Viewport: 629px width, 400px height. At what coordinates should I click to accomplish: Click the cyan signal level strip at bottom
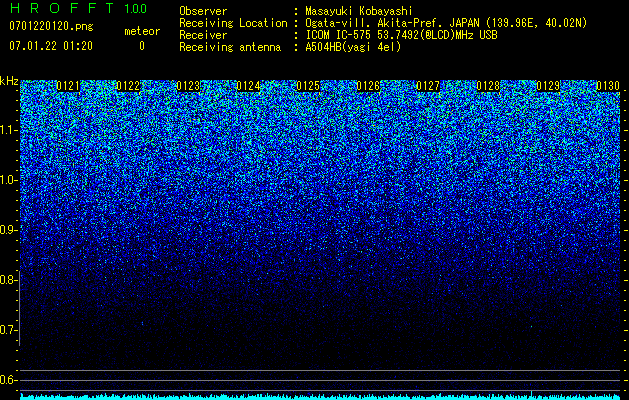(320, 396)
